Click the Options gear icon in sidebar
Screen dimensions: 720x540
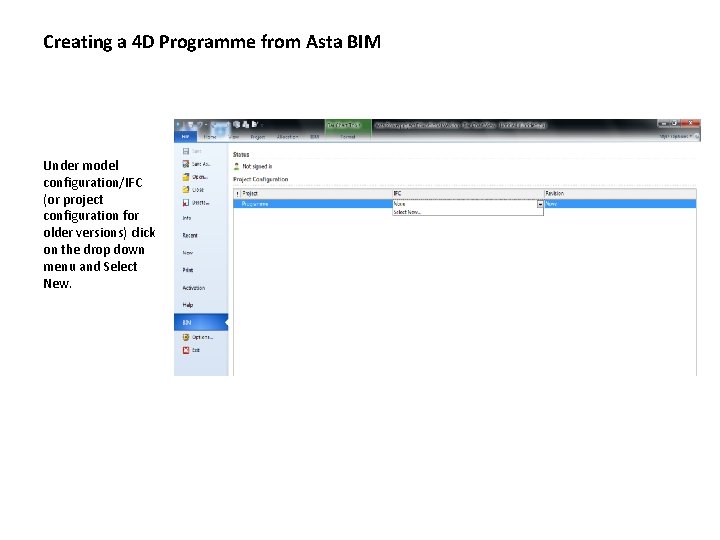(186, 337)
